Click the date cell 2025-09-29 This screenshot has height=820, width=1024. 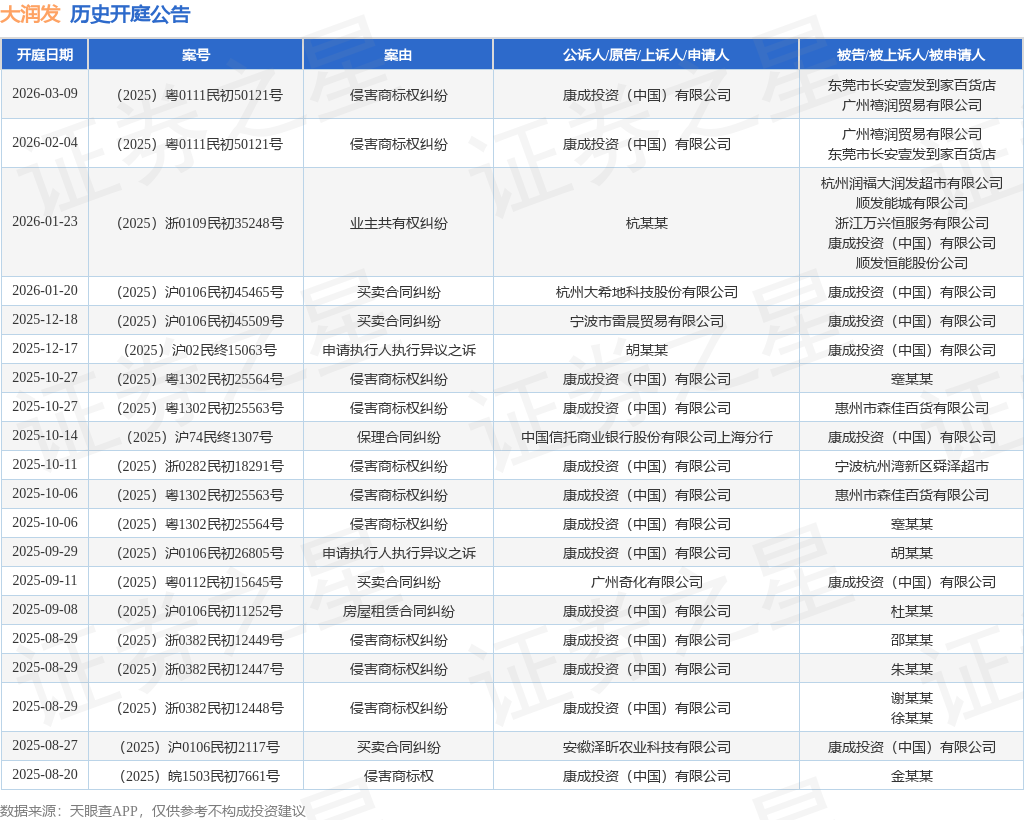44,552
